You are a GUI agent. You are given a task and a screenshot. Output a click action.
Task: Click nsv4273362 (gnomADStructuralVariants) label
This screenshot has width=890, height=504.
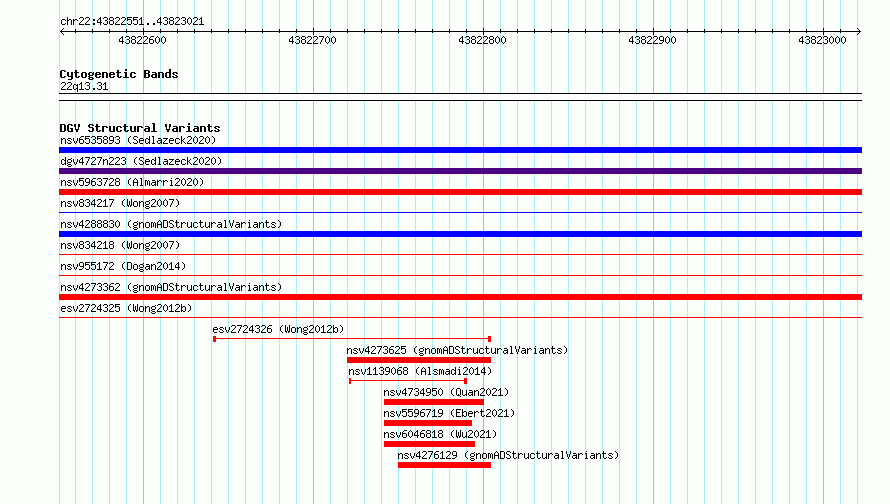(171, 287)
